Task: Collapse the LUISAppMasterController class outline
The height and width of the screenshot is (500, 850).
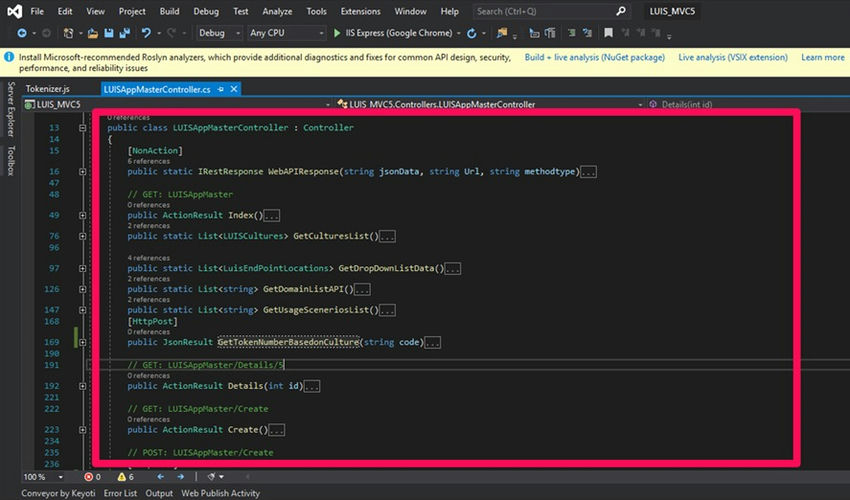Action: click(83, 129)
